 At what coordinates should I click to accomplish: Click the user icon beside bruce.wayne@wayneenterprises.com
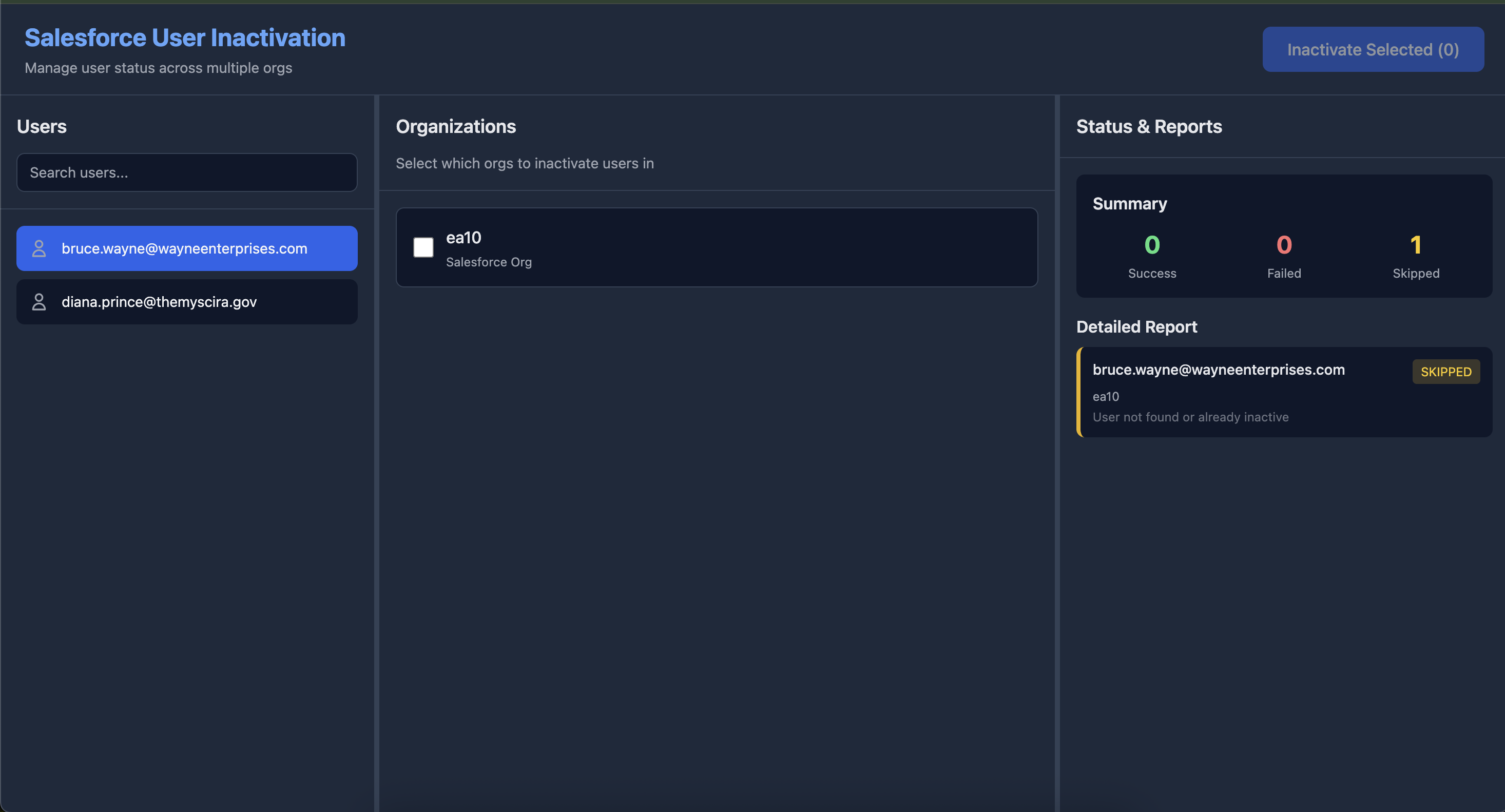(38, 248)
